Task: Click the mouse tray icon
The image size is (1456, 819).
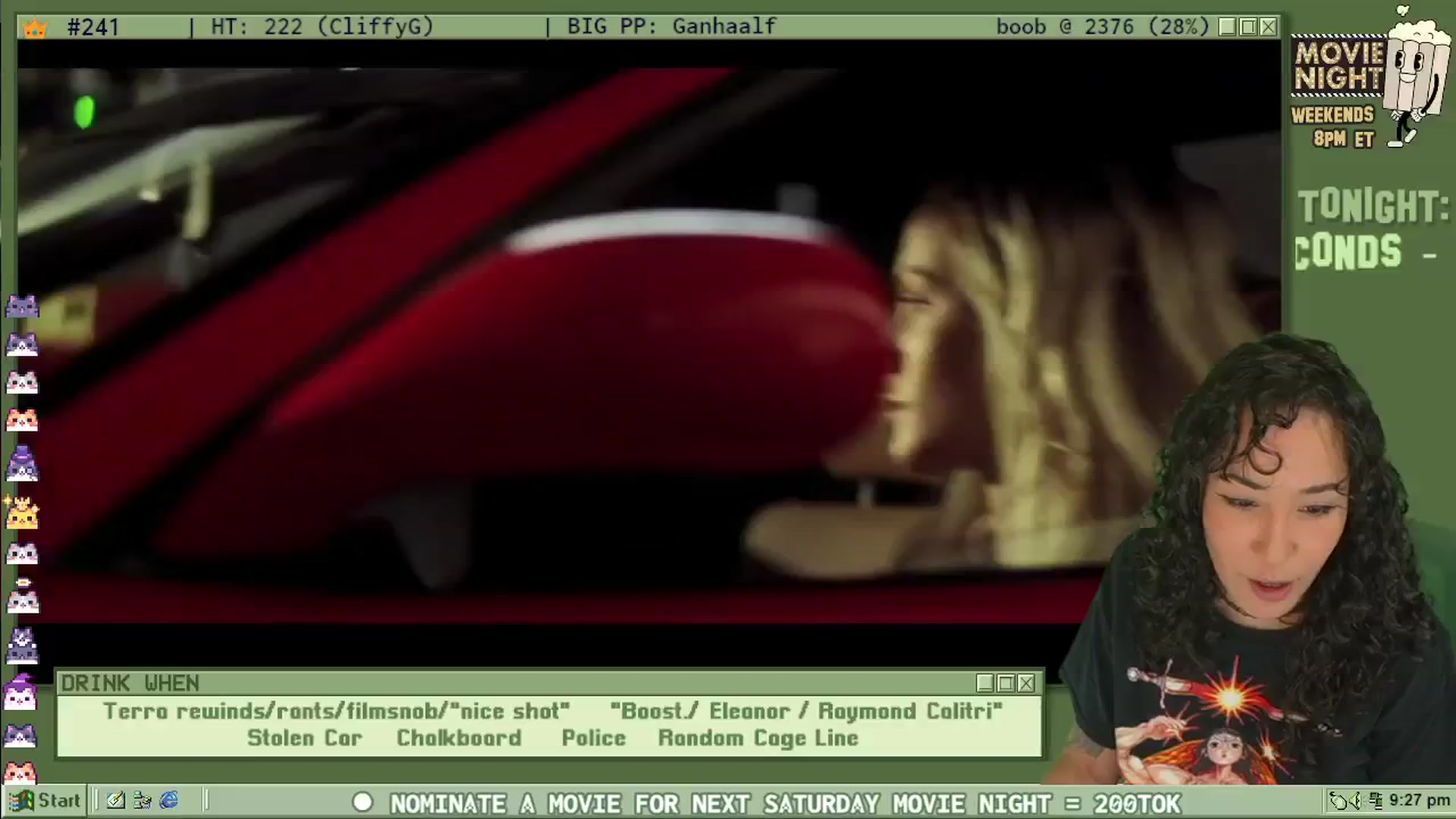Action: (1340, 801)
